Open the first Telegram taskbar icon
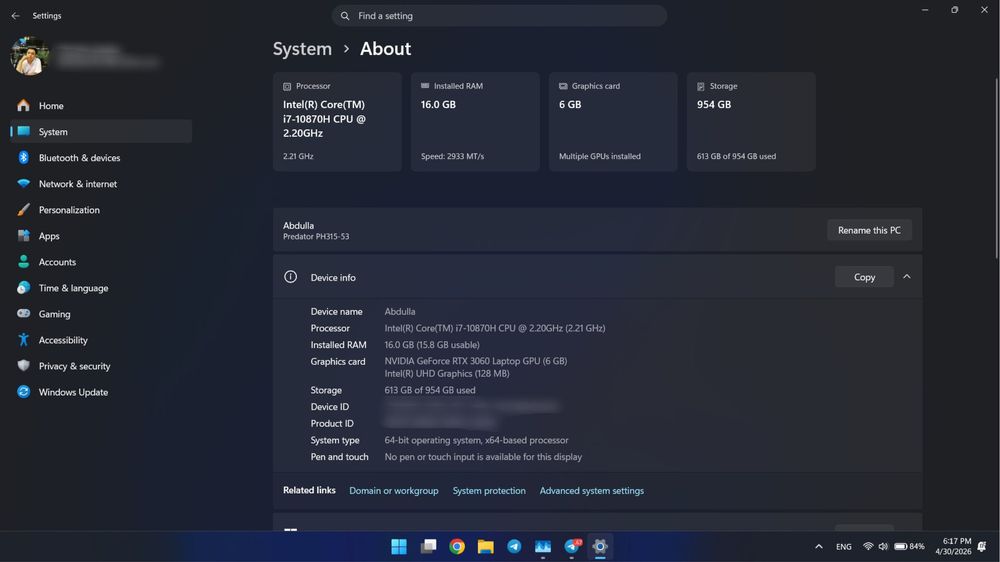The height and width of the screenshot is (562, 1000). tap(514, 547)
